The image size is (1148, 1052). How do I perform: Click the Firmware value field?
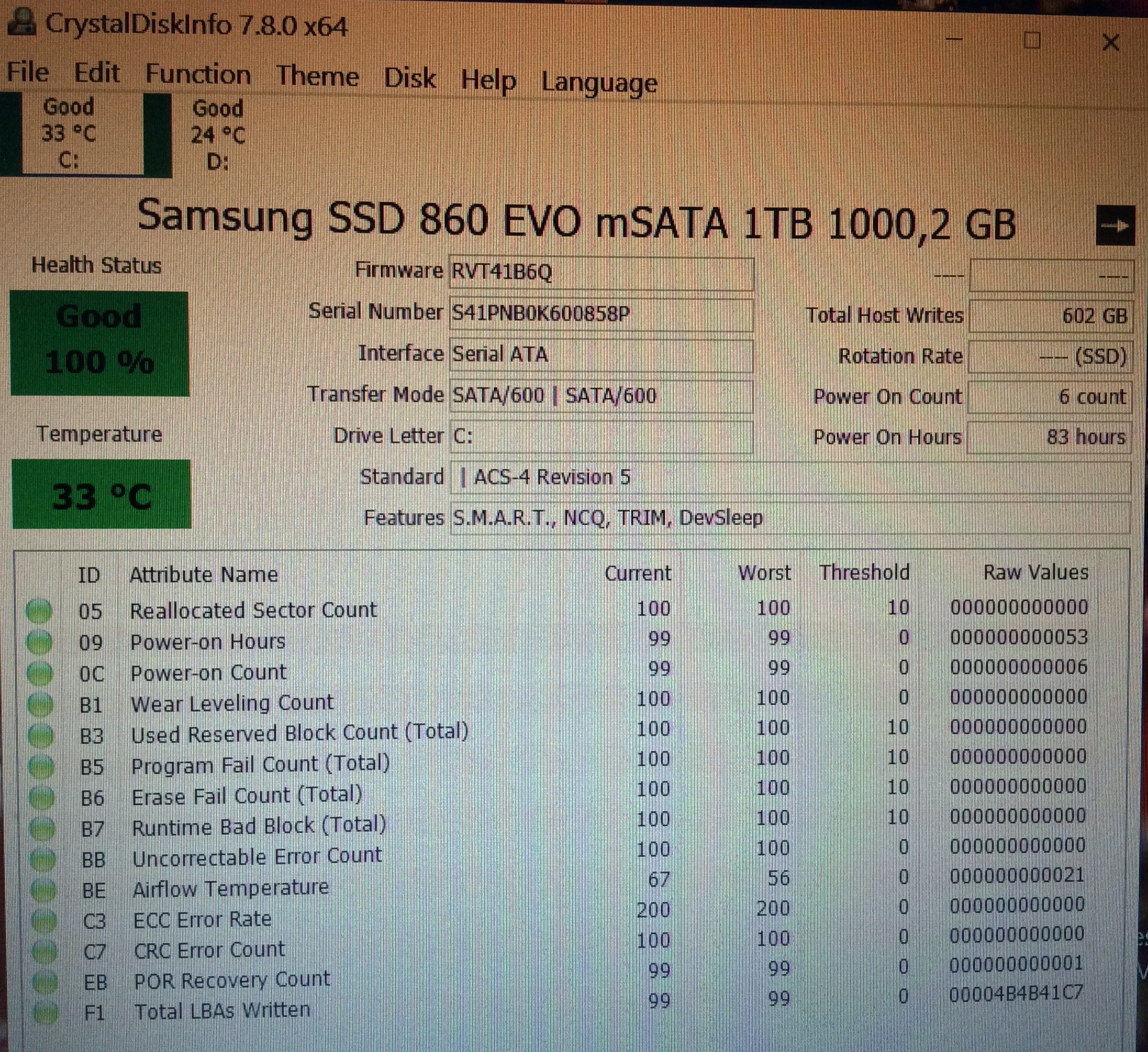coord(601,273)
